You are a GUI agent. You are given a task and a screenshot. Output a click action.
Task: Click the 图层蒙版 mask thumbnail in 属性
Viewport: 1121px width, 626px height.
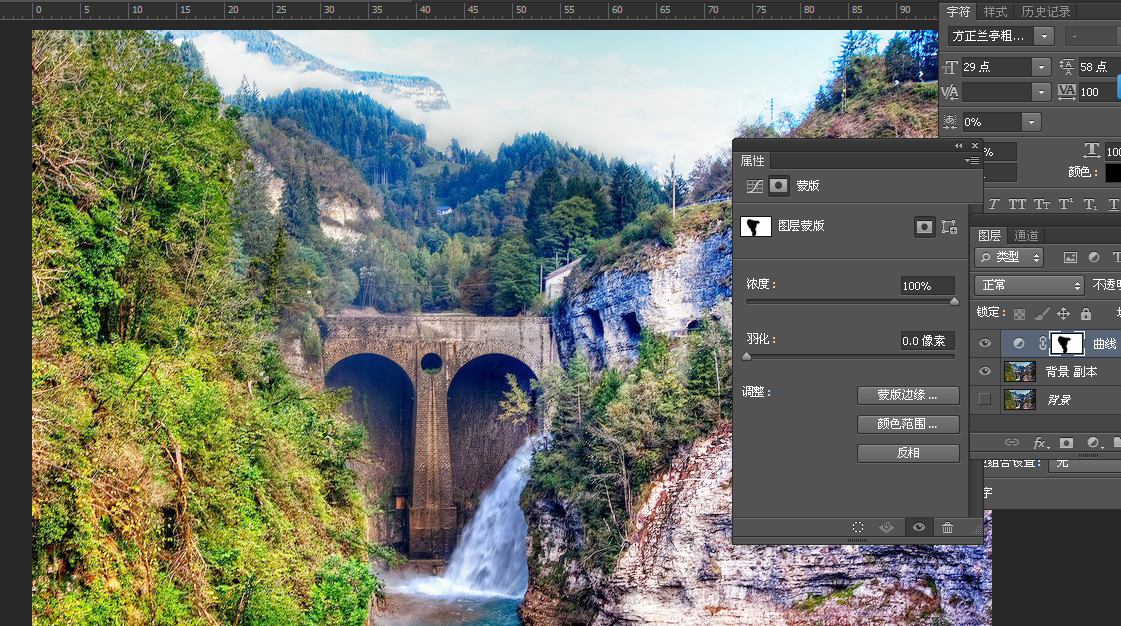click(756, 227)
